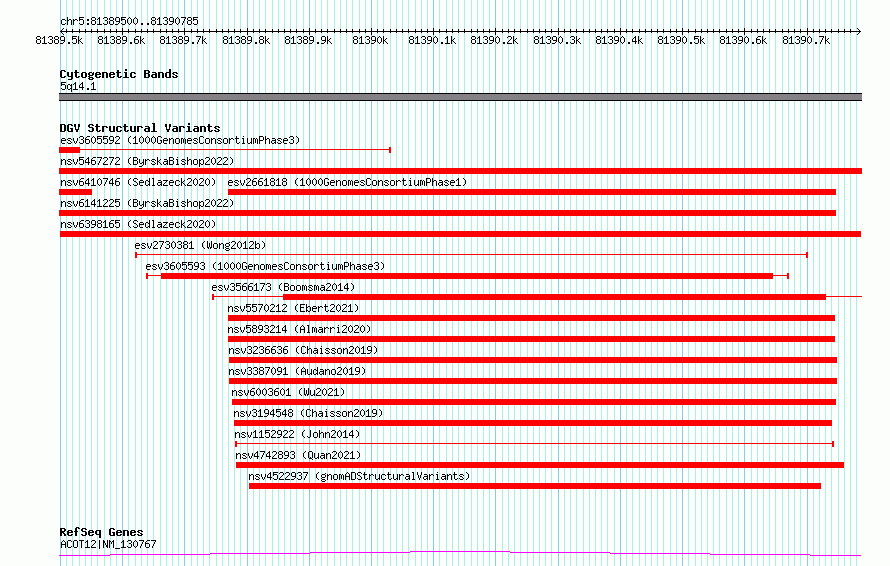
Task: Click nsv5893214 (Almarri2020) label
Action: (299, 329)
